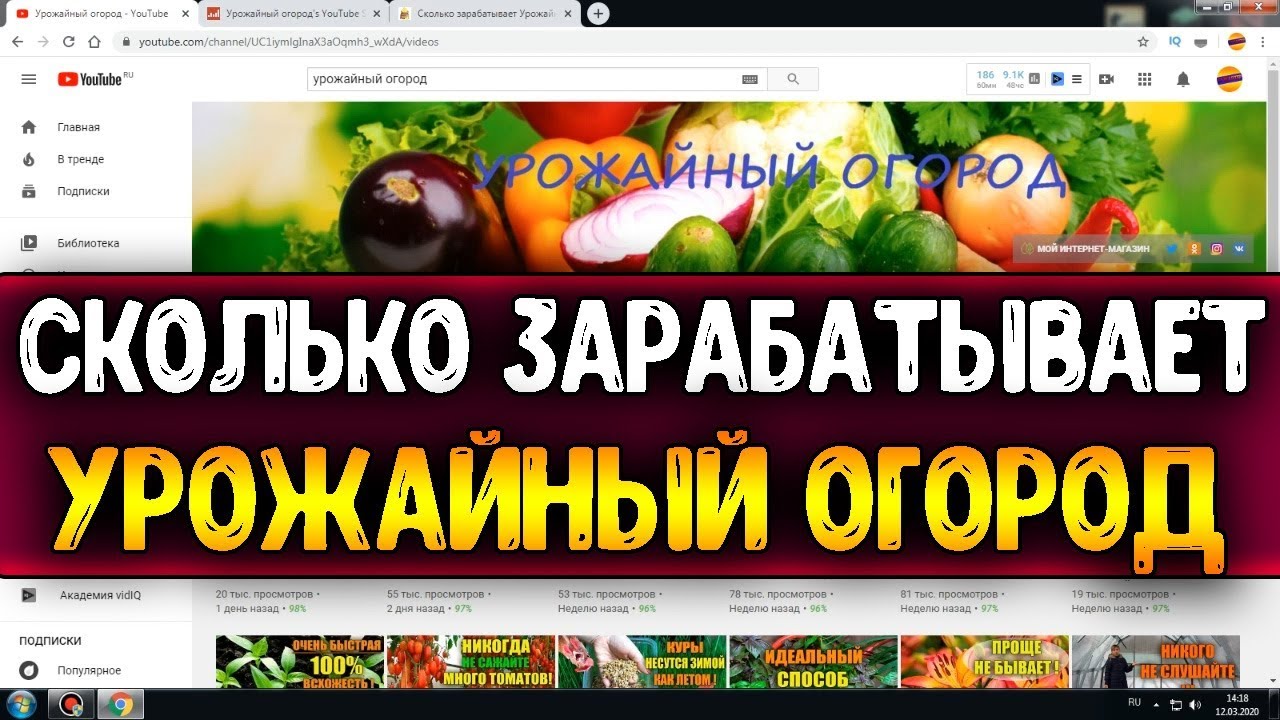Click the 186 views 60-minute vidIQ stat
The height and width of the screenshot is (720, 1280).
pos(986,79)
